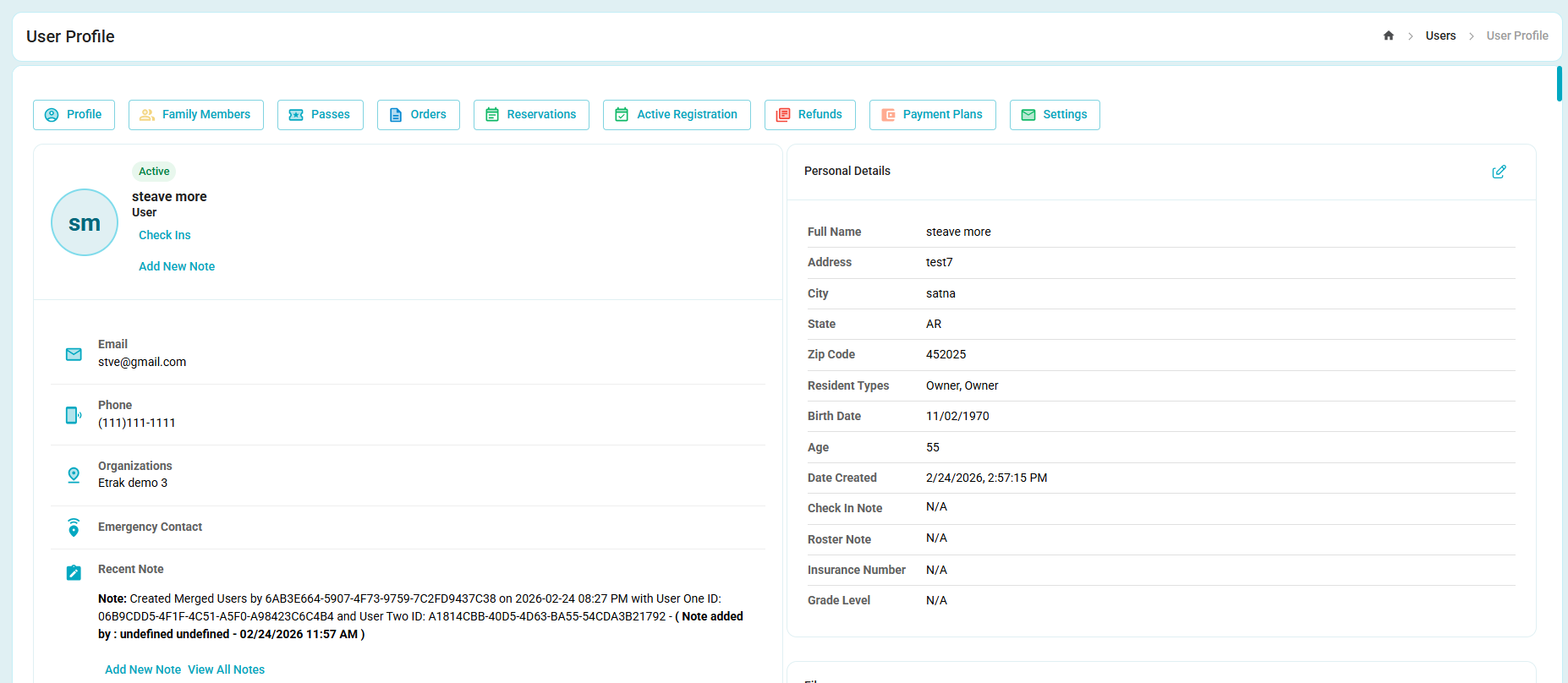Switch to the Settings tab
This screenshot has width=1568, height=683.
[x=1055, y=115]
